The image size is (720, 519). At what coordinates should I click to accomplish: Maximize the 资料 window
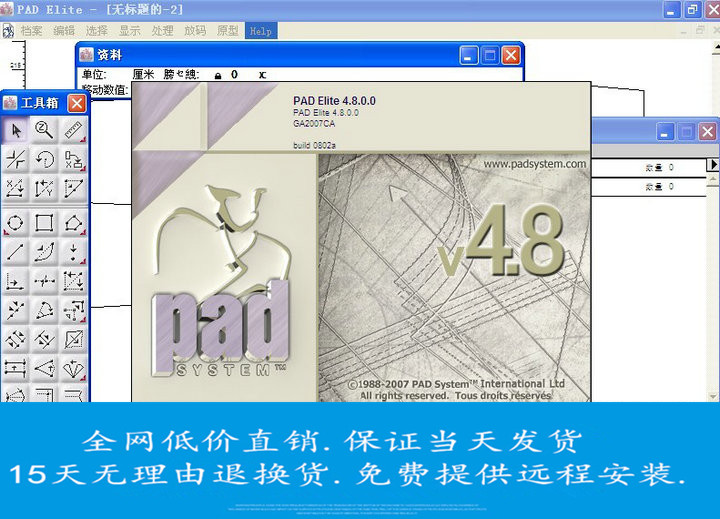click(x=489, y=56)
